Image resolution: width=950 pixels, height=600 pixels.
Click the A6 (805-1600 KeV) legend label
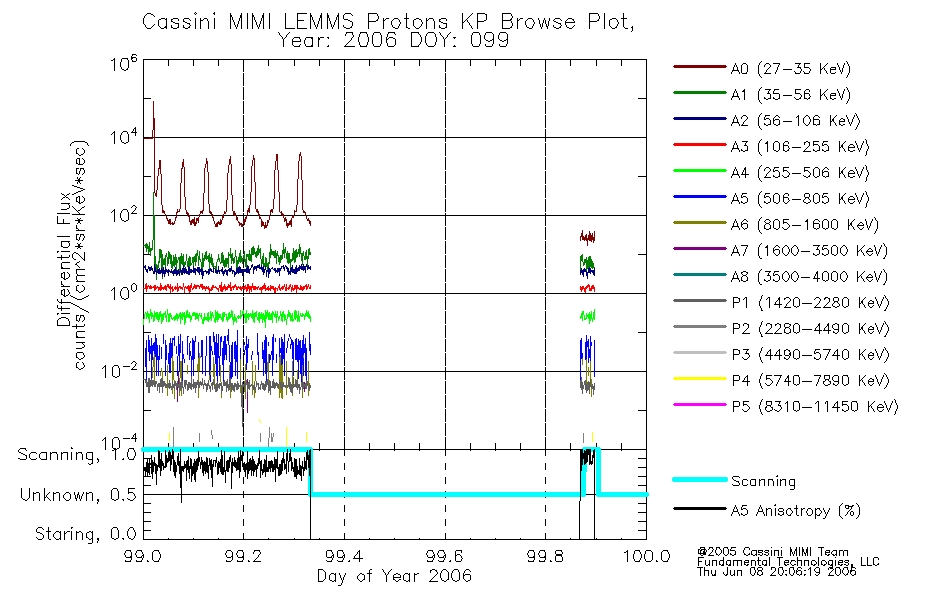pyautogui.click(x=804, y=225)
